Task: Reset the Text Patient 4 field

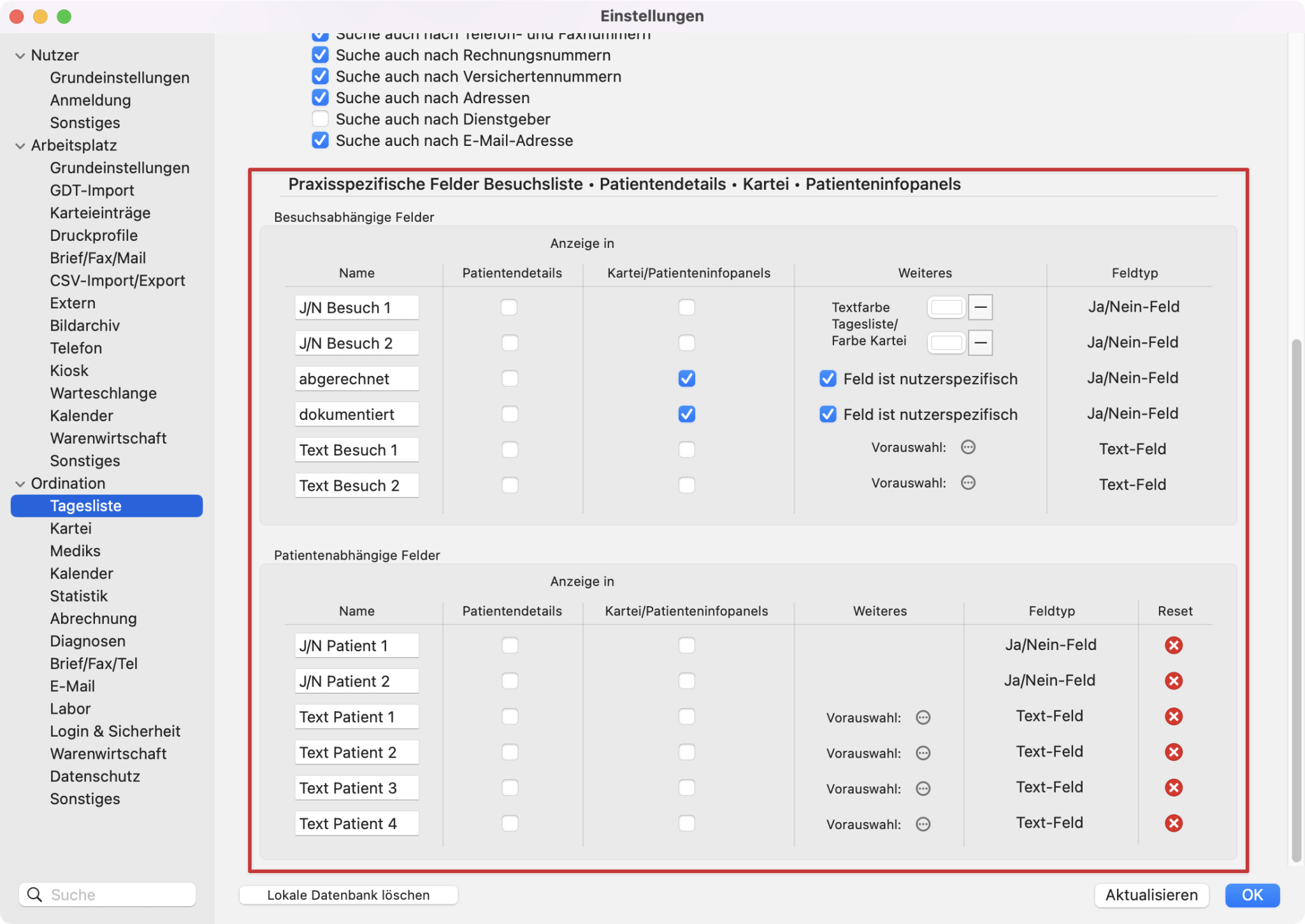Action: pyautogui.click(x=1174, y=824)
